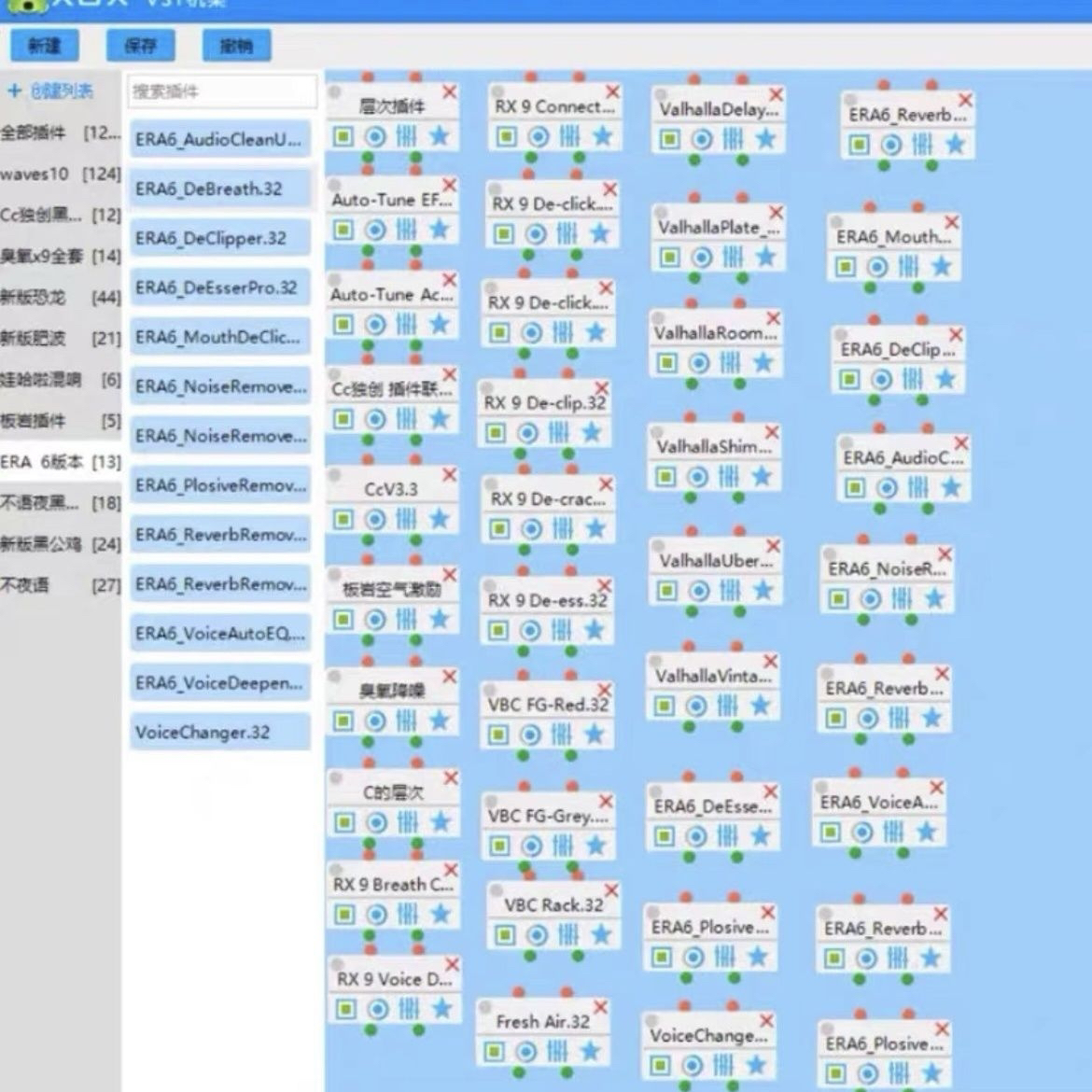This screenshot has height=1092, width=1092.
Task: Click the sliders icon on ValhallaVinta... node
Action: (727, 707)
